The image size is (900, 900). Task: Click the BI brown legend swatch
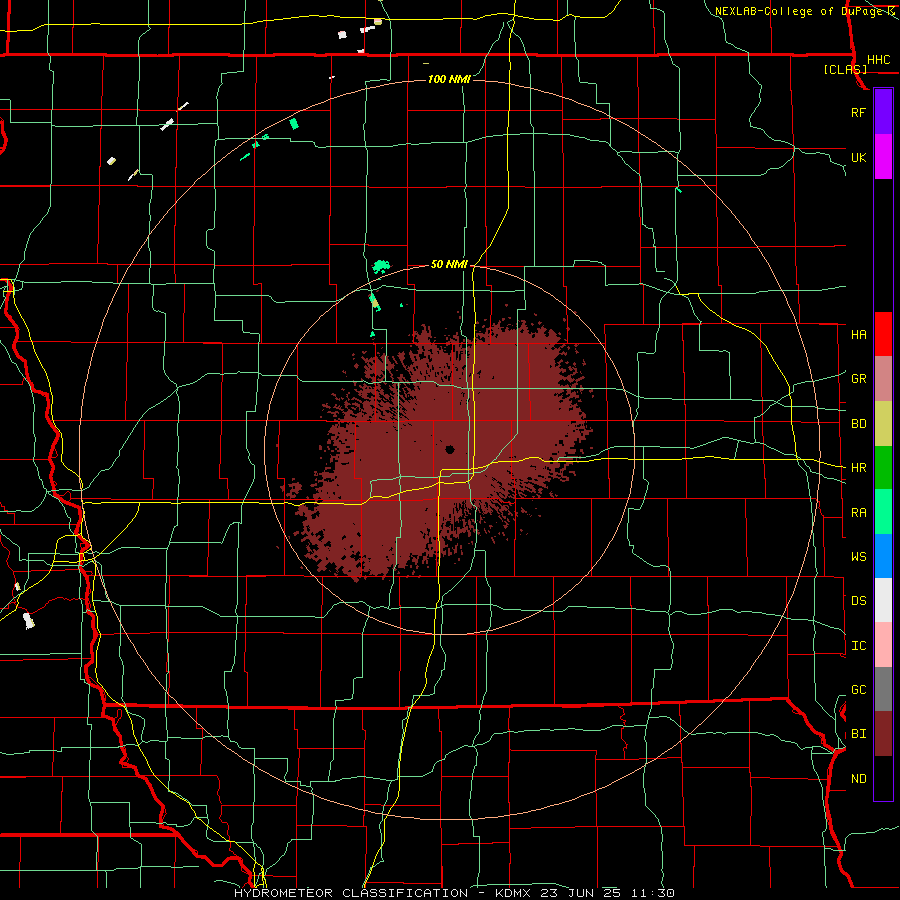[x=883, y=734]
